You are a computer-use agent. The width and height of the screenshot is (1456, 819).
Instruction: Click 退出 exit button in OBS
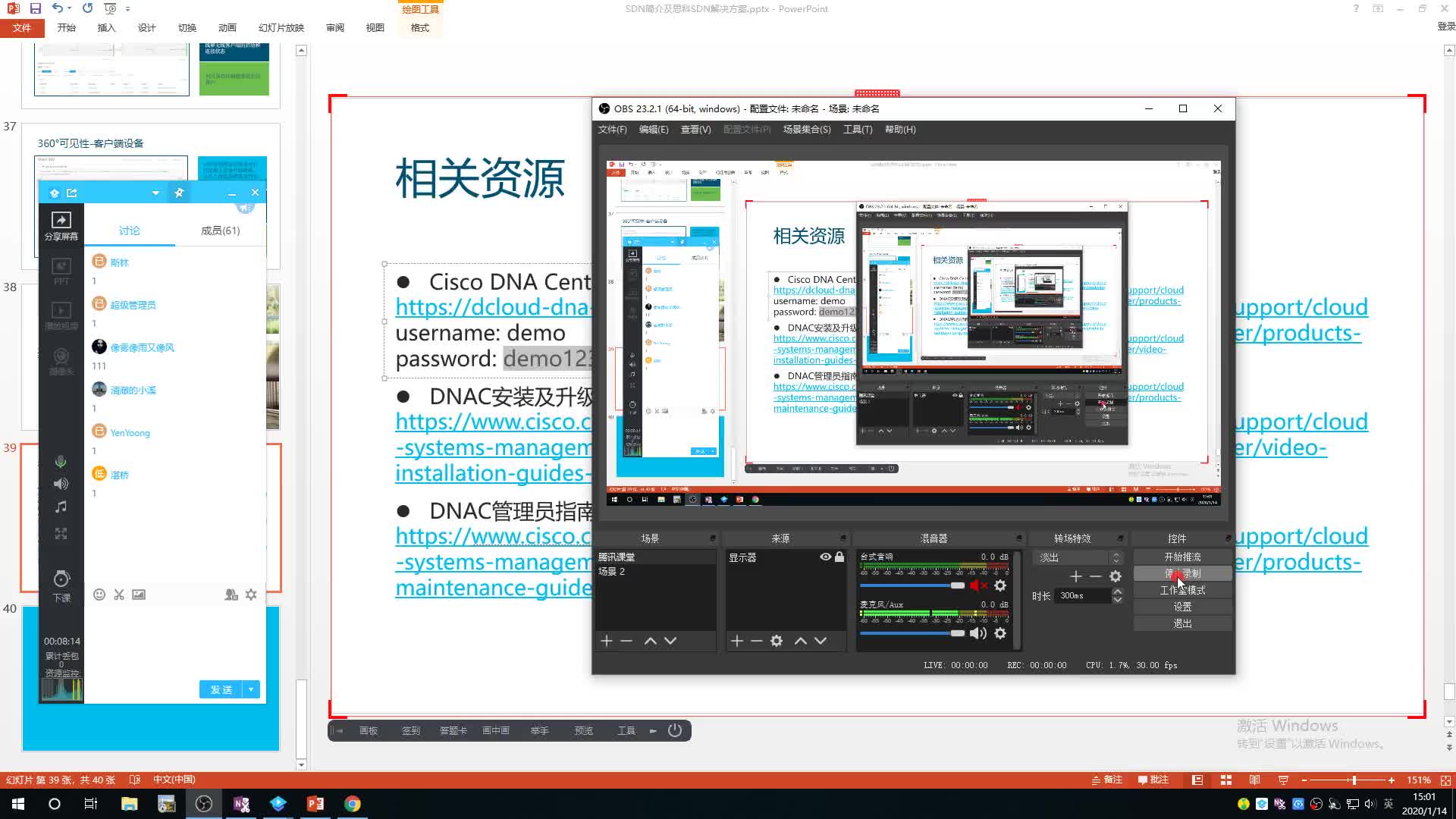coord(1182,623)
